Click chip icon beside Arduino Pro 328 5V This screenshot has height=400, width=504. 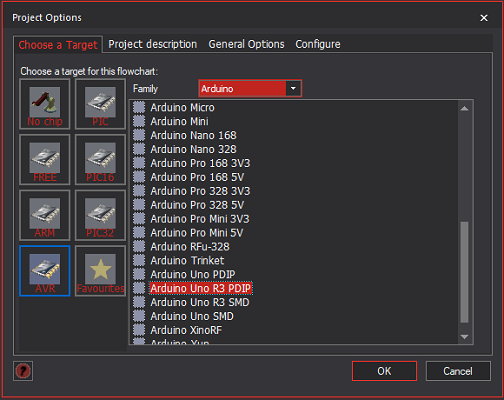139,205
